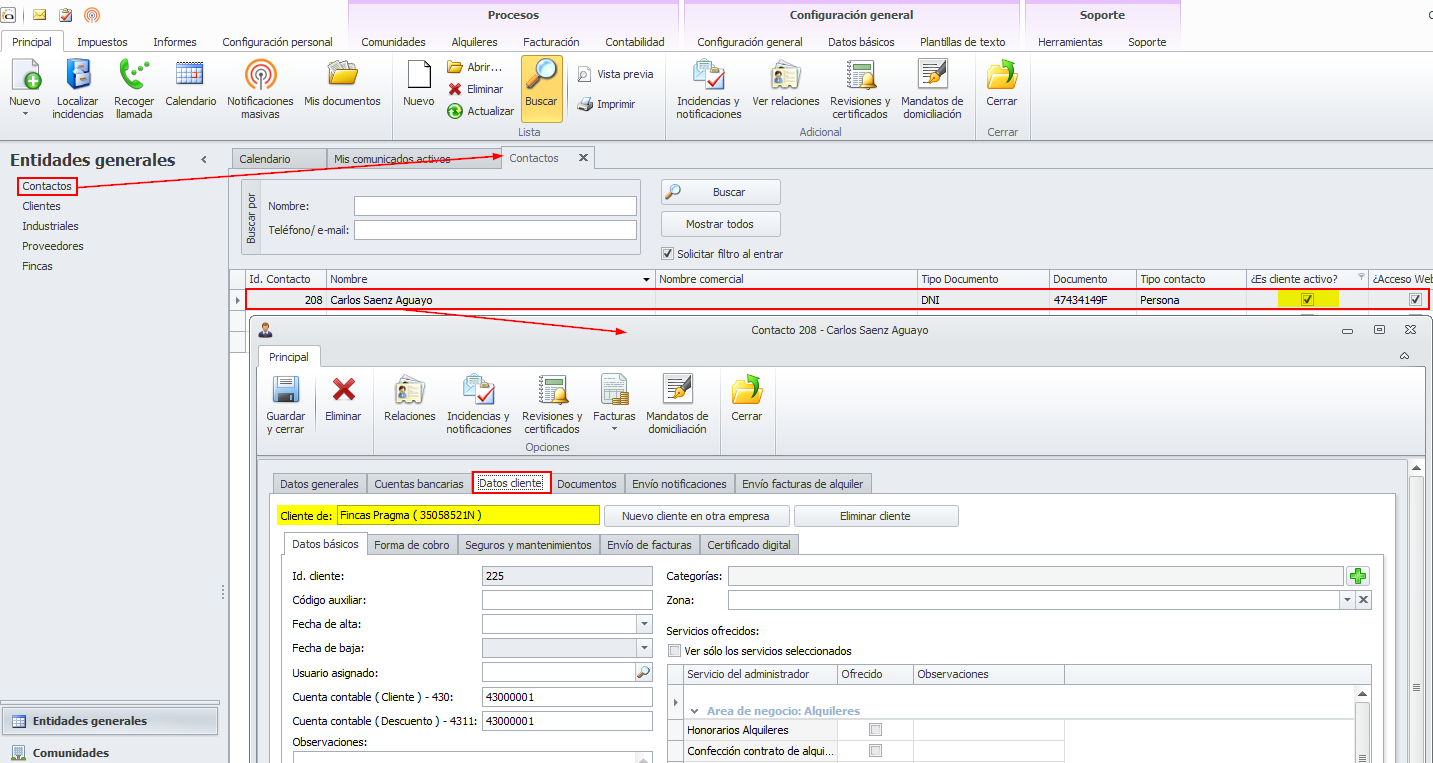Click the Teléfono/ e-mail search field
Screen dimensions: 1433x763
coord(495,230)
